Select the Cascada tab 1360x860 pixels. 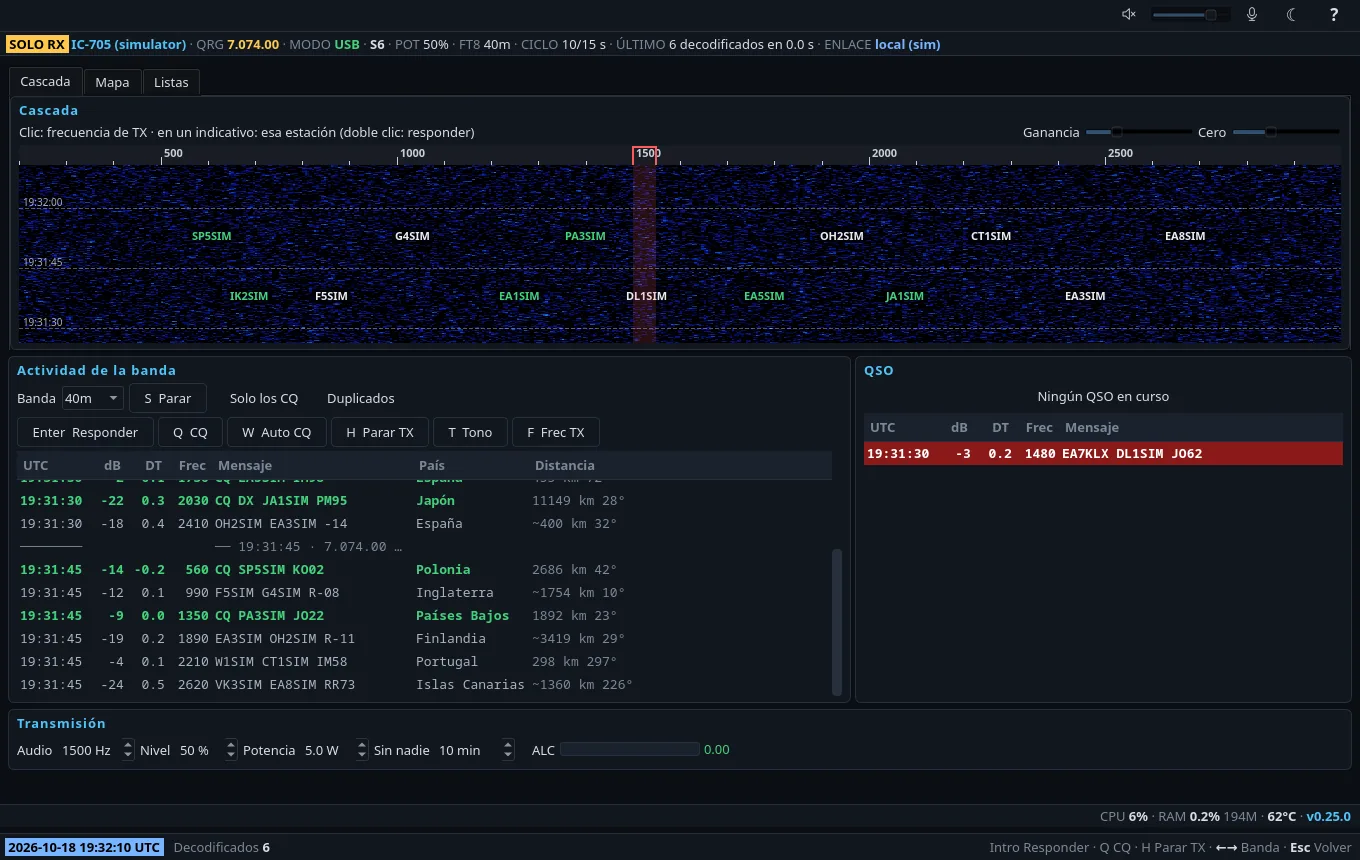45,81
